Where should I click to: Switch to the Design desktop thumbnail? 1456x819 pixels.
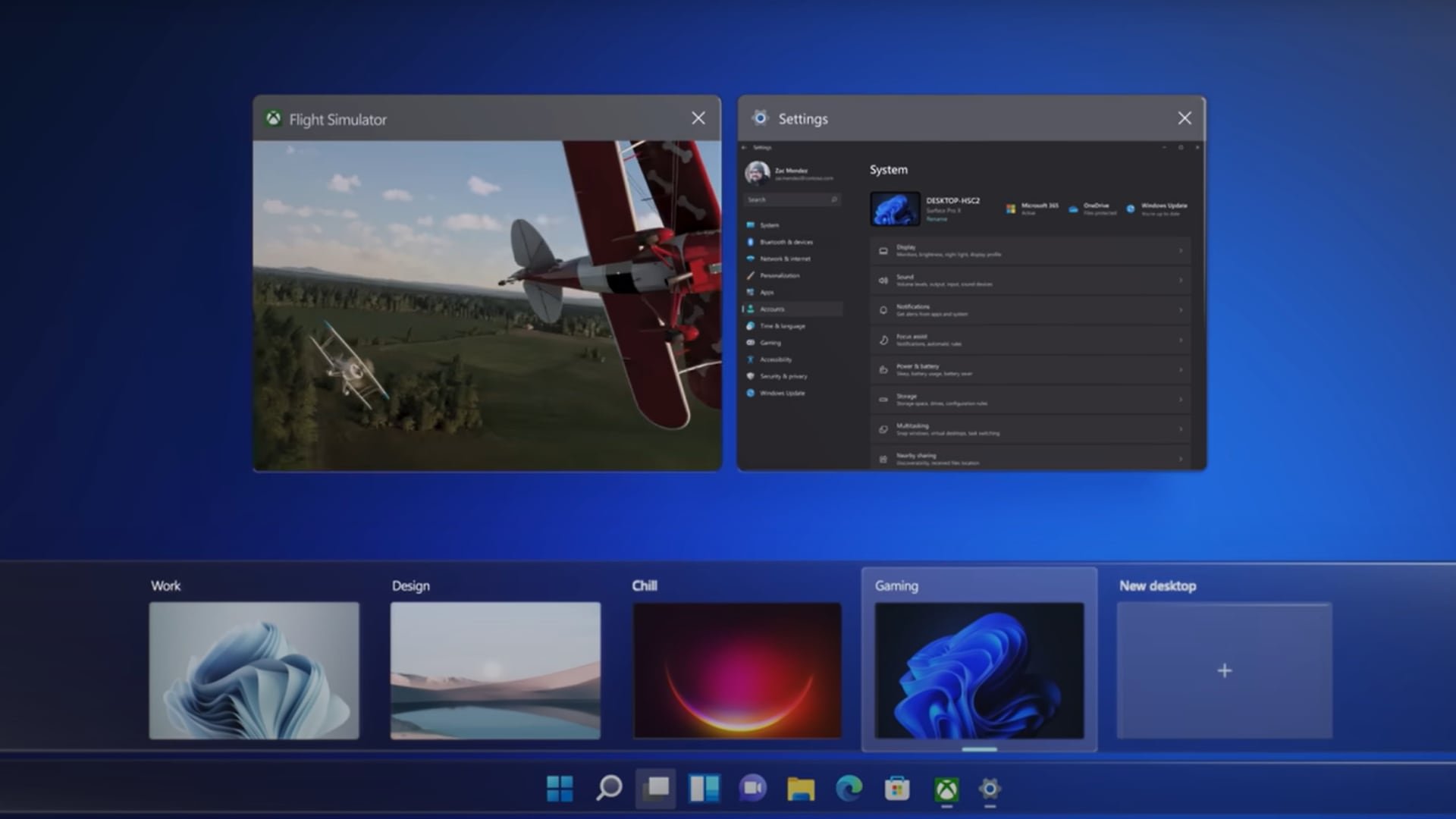coord(495,670)
